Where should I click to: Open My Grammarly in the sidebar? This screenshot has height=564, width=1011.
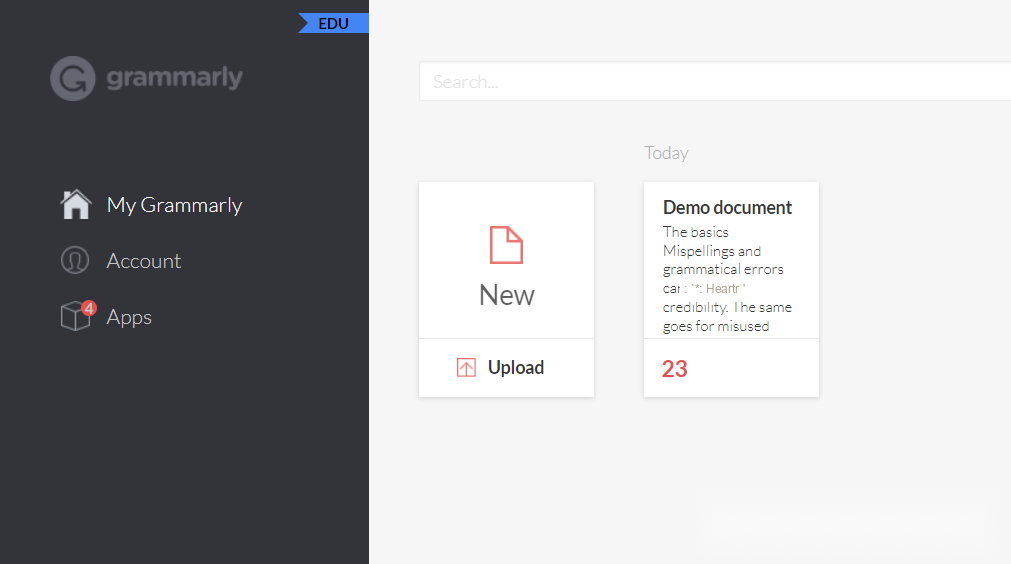click(174, 205)
